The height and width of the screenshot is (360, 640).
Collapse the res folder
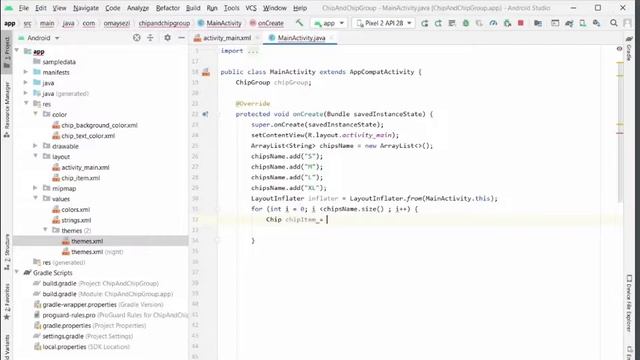pyautogui.click(x=26, y=104)
